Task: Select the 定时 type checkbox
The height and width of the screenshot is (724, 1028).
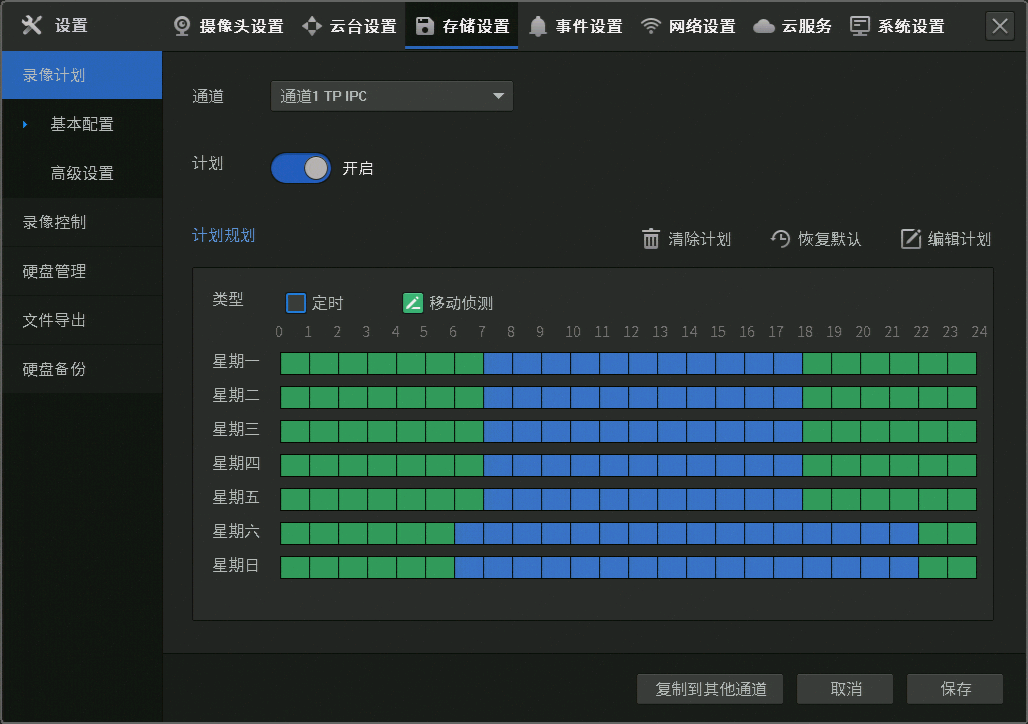Action: (296, 303)
